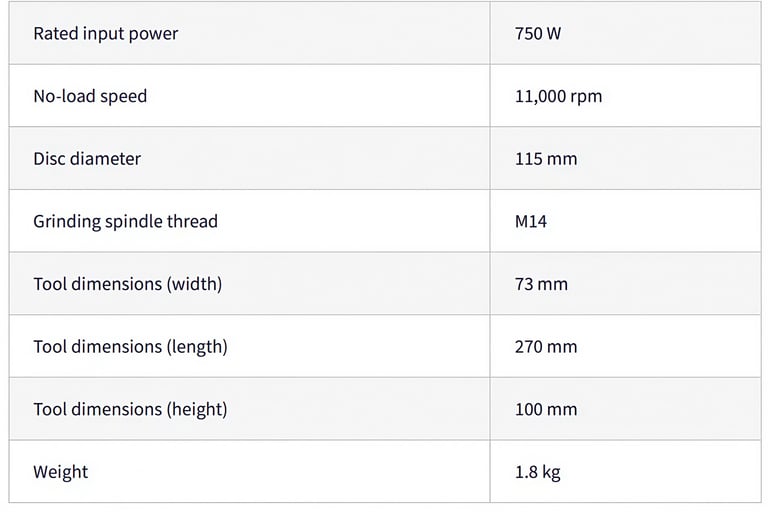
Task: Select the 1.8 kg weight value
Action: [537, 472]
